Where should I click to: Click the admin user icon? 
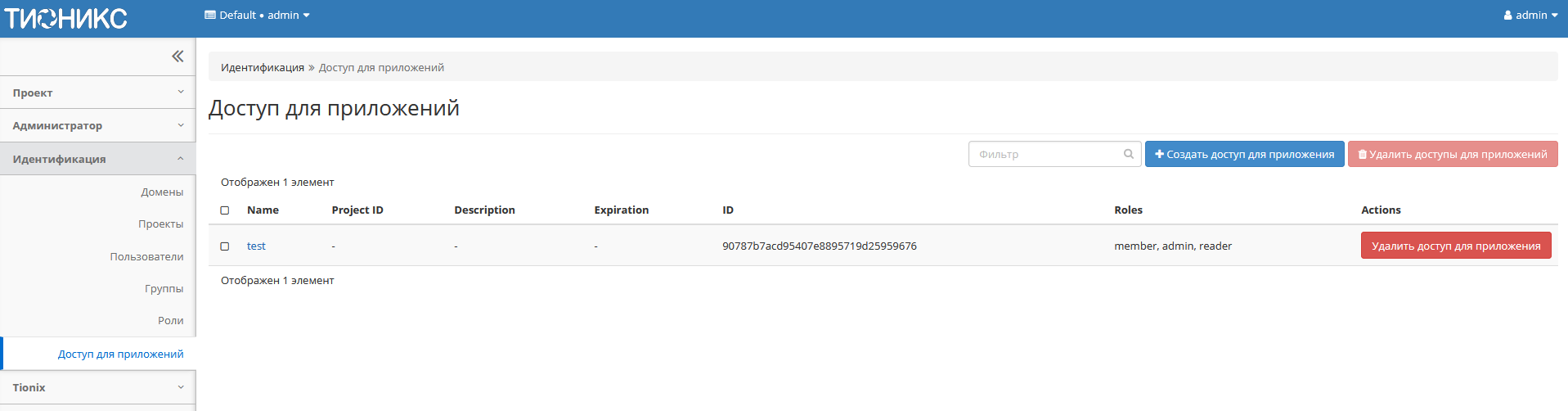(x=1507, y=16)
